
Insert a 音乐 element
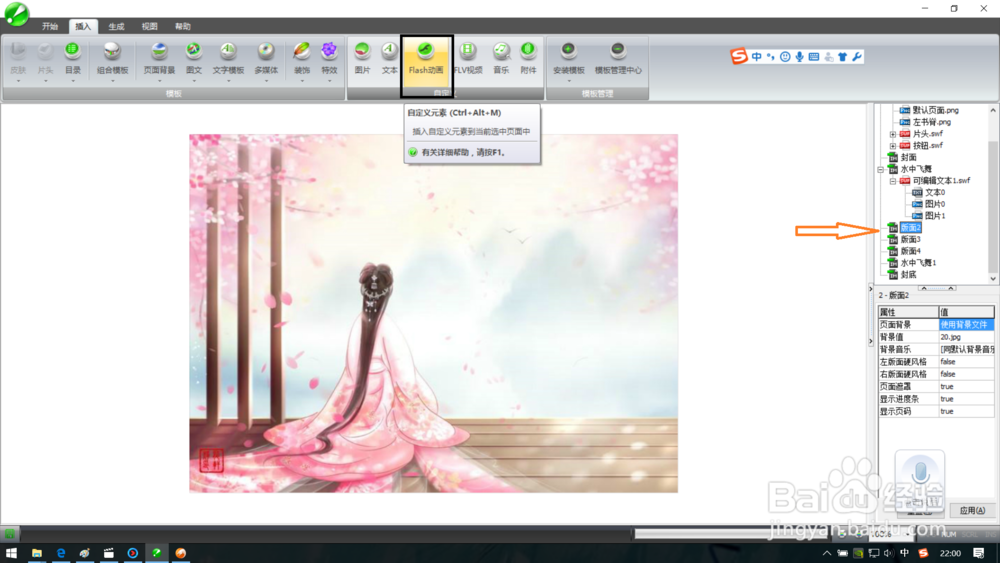click(x=501, y=57)
